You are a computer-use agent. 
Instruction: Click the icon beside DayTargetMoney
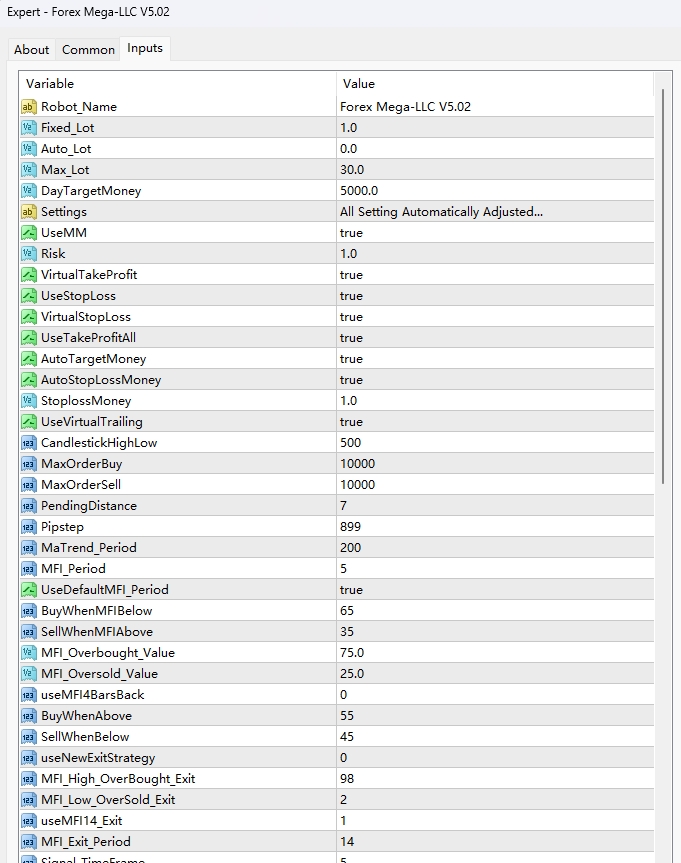tap(29, 190)
